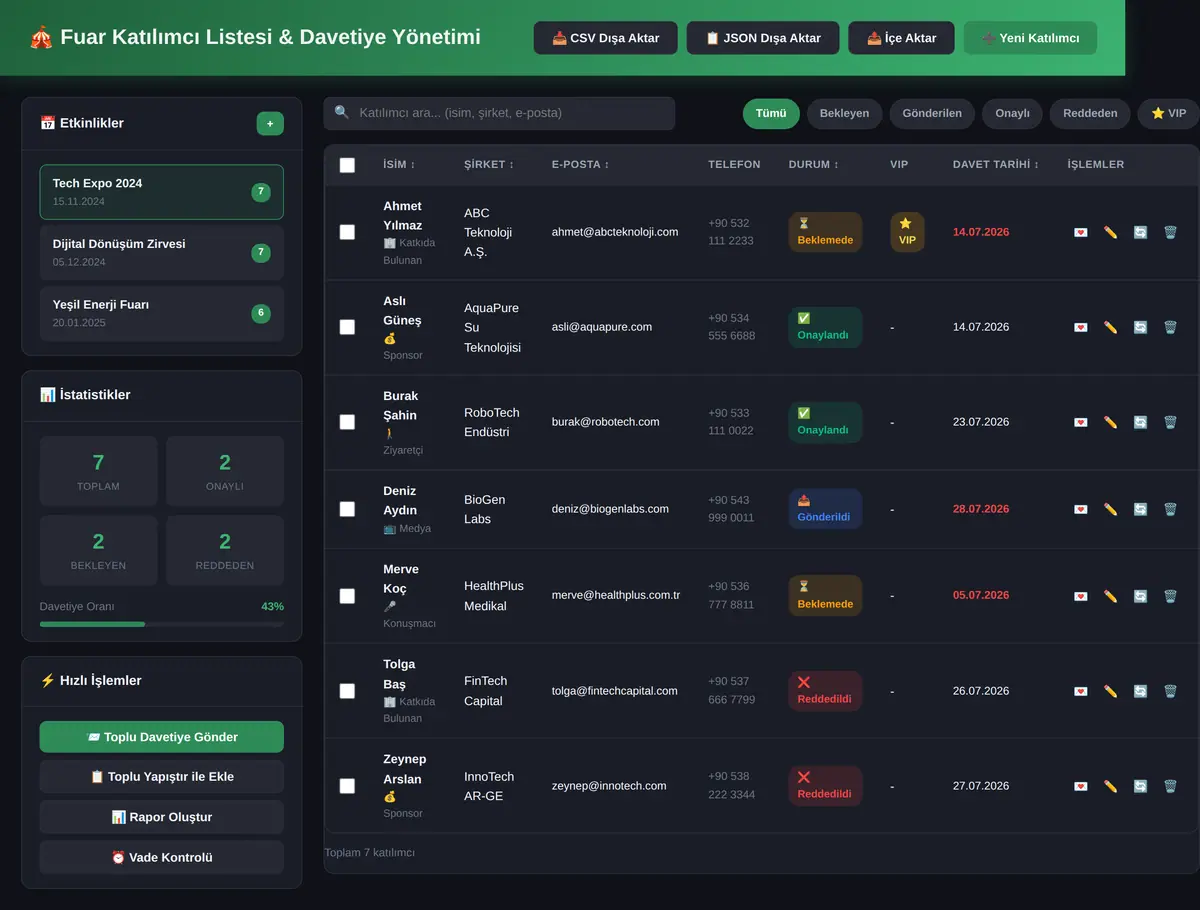
Task: Run Vade Kontrolü from quick actions
Action: tap(162, 857)
